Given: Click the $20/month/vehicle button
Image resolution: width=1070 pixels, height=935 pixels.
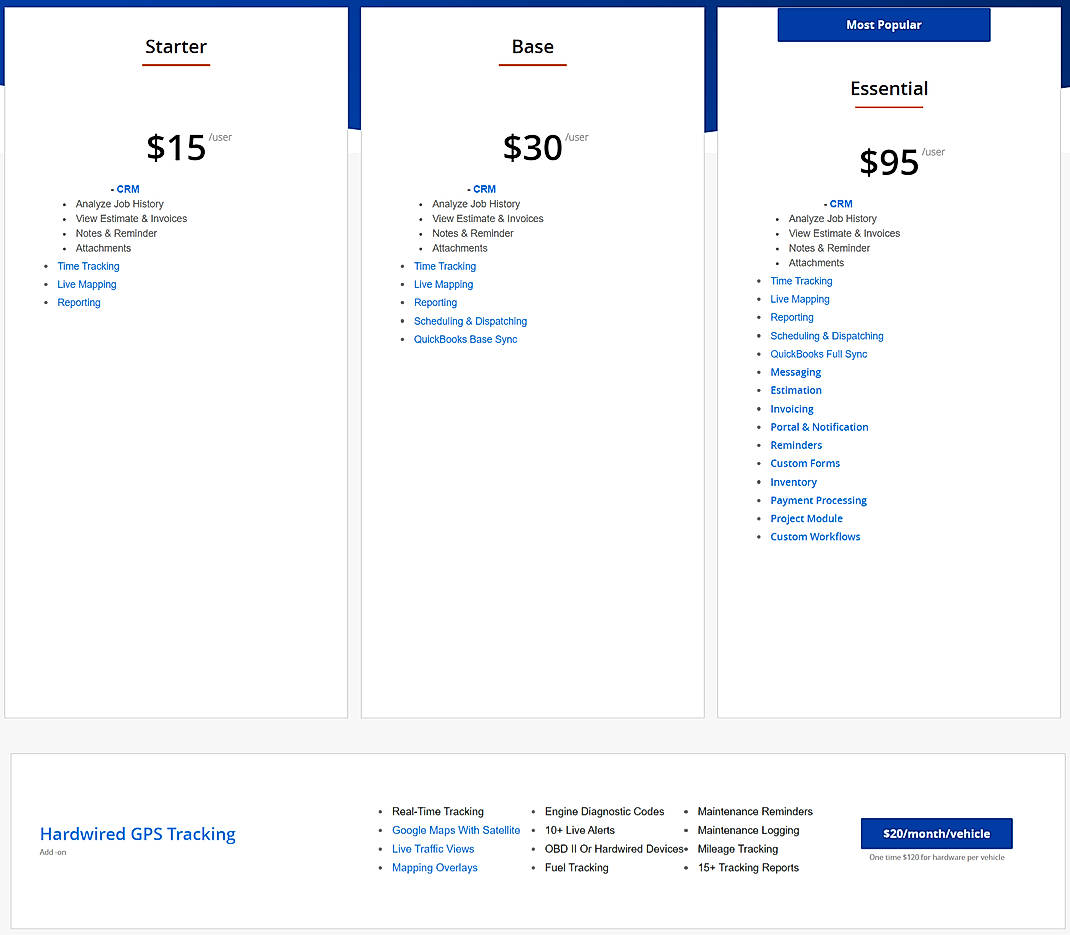Looking at the screenshot, I should pos(936,833).
